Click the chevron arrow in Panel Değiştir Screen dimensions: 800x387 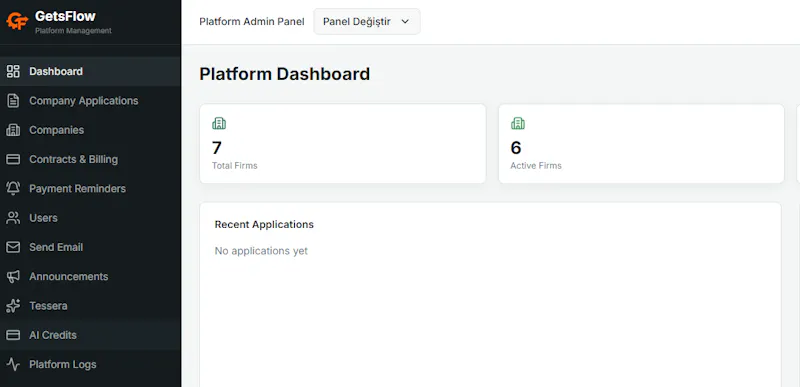pyautogui.click(x=405, y=21)
